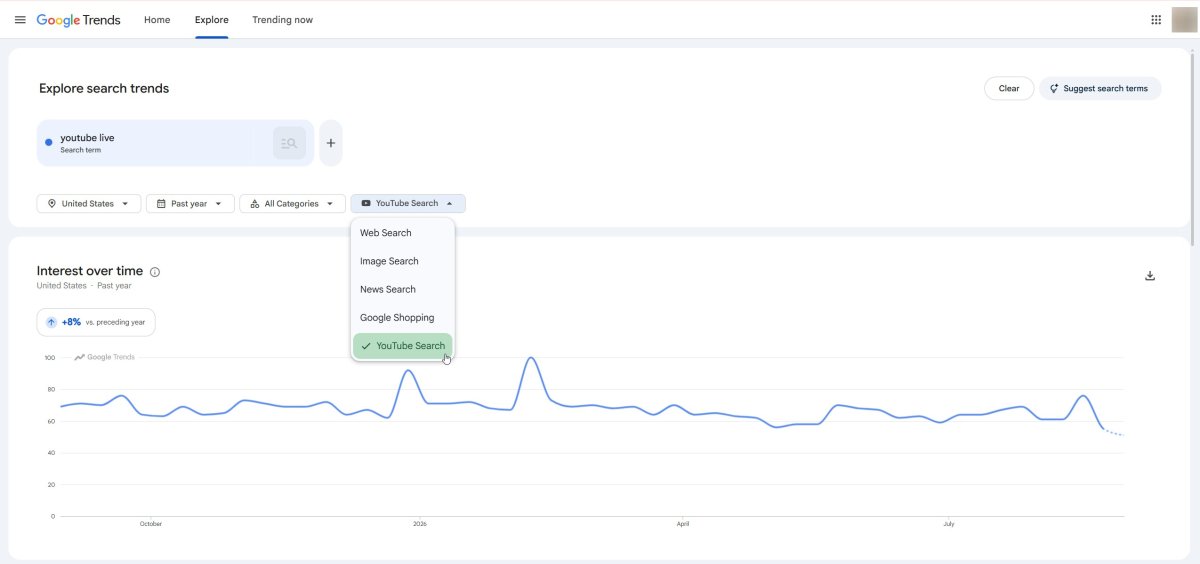Open the Trending now tab
1200x564 pixels.
pyautogui.click(x=283, y=20)
